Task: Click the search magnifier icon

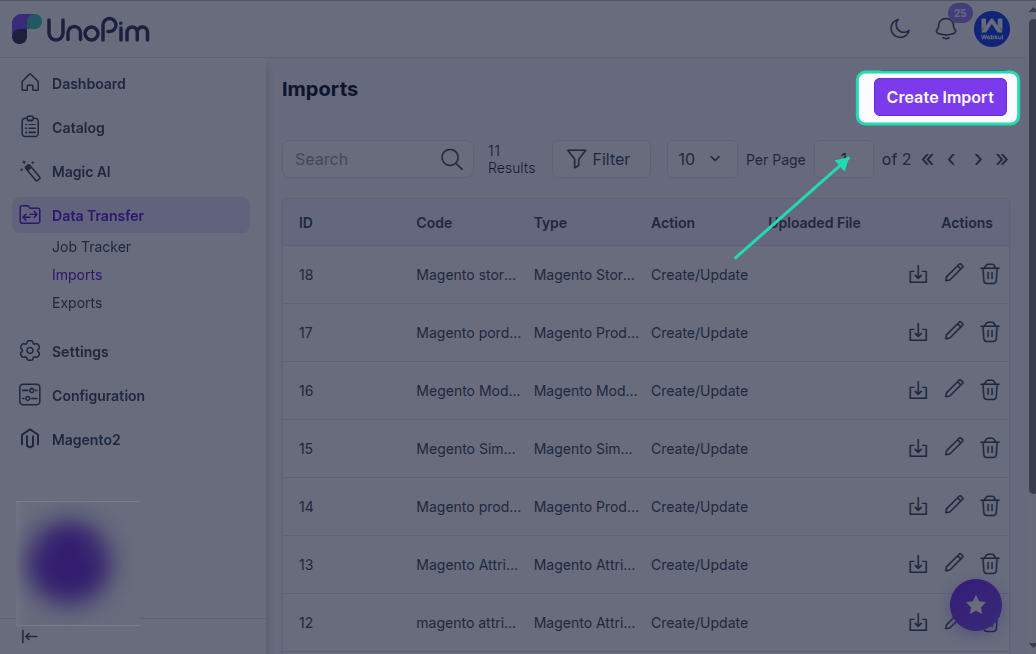Action: [x=451, y=159]
